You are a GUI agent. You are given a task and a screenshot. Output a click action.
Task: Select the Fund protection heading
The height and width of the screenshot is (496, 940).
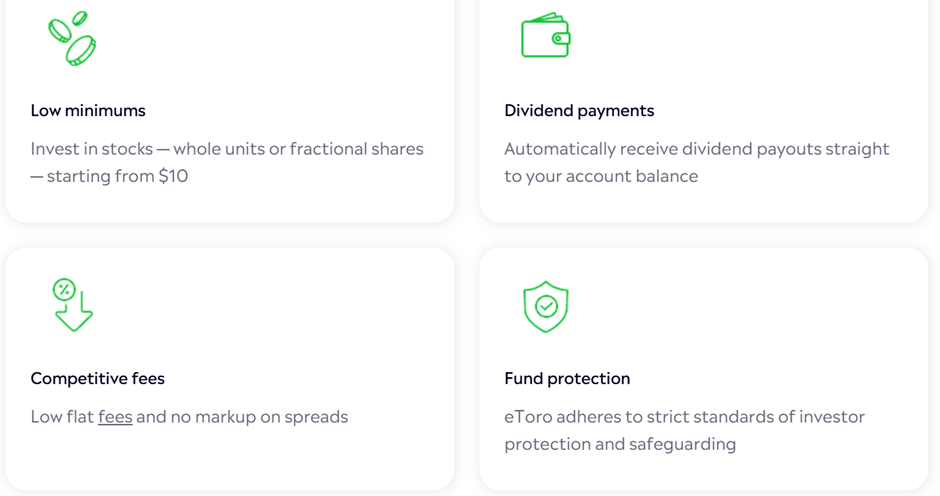point(567,378)
